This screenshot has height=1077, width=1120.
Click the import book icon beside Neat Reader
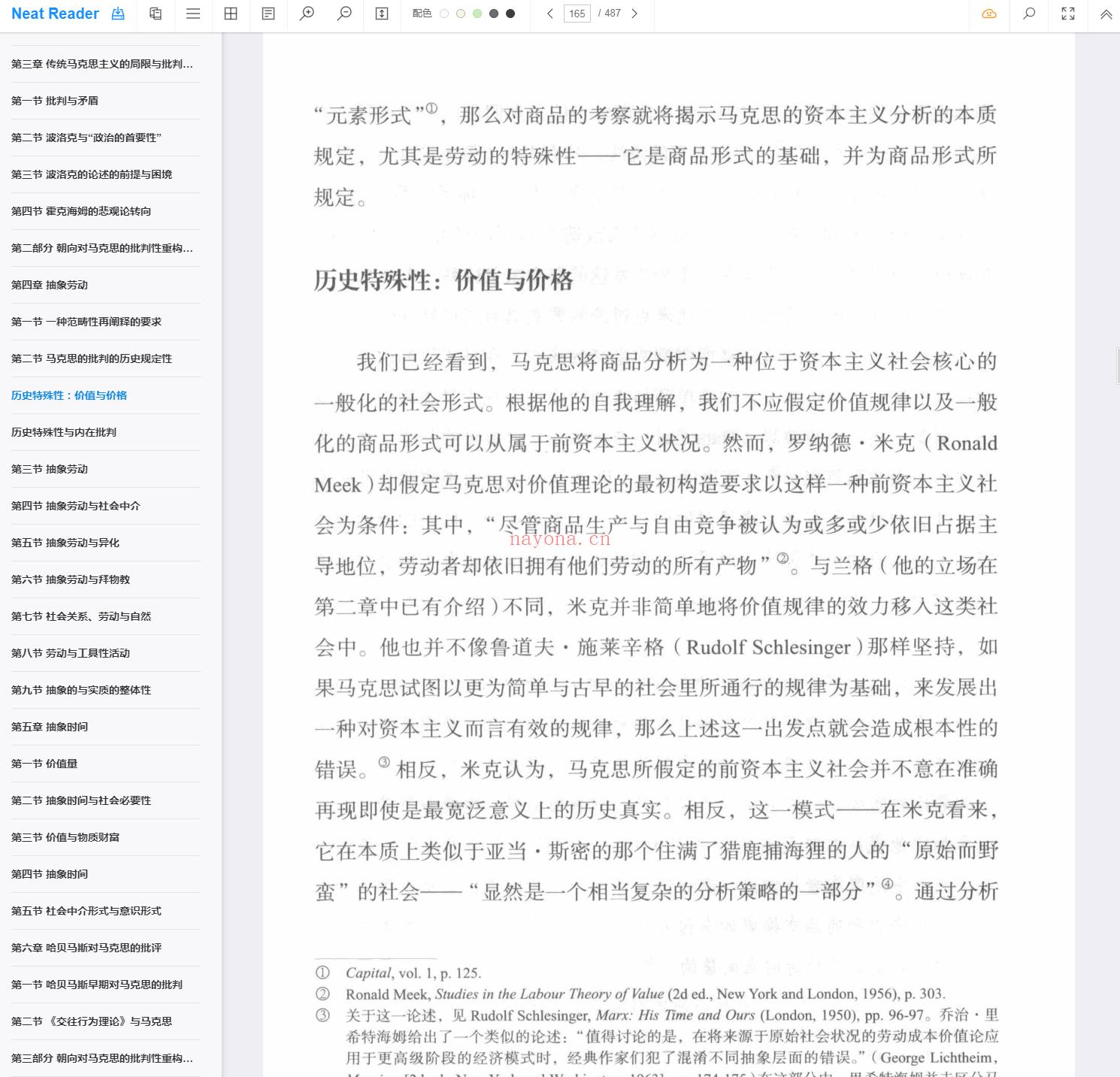point(118,14)
